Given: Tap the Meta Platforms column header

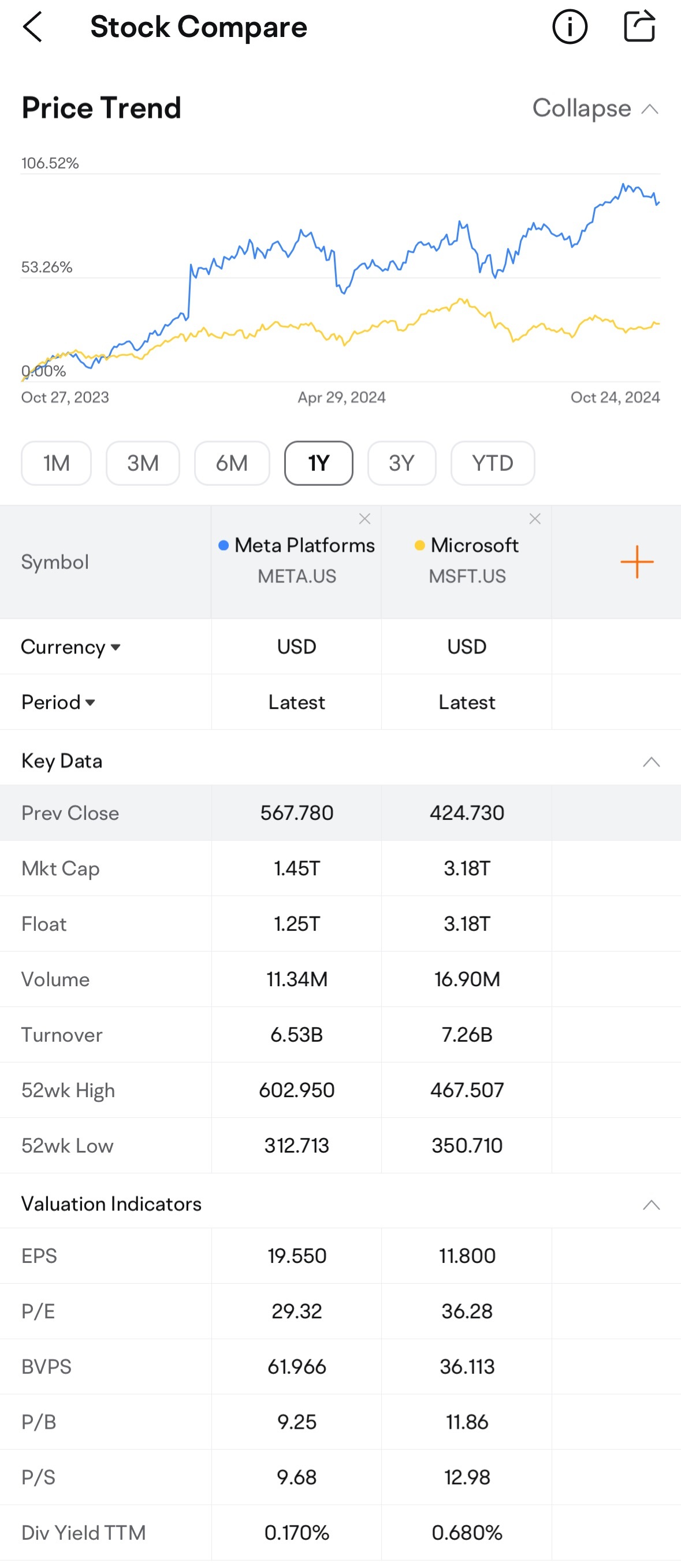Looking at the screenshot, I should [x=296, y=562].
